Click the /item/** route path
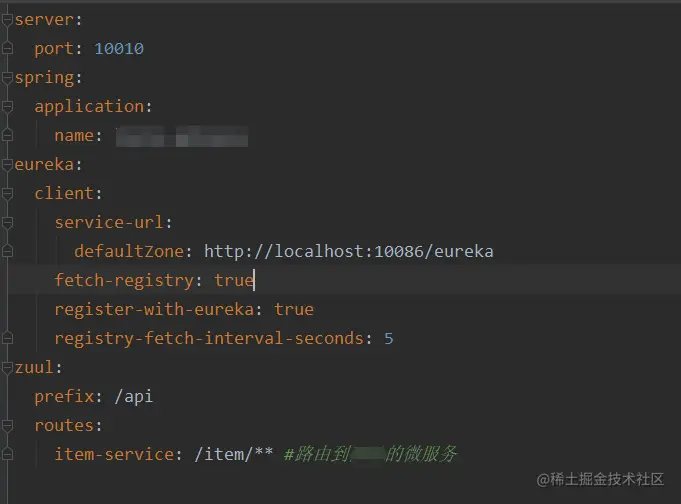Image resolution: width=681 pixels, height=504 pixels. click(x=227, y=454)
